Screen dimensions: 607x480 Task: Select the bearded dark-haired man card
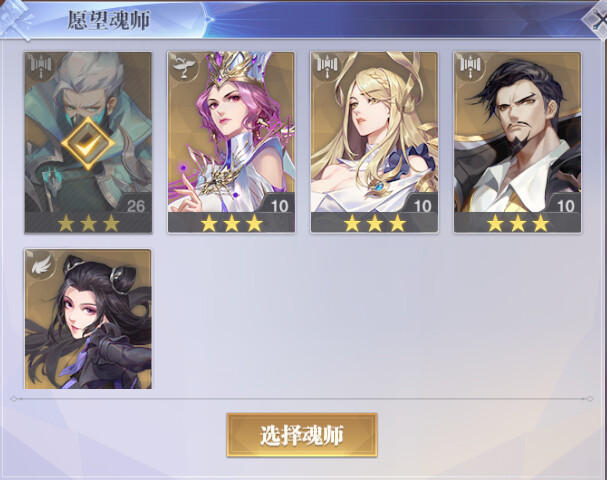518,142
